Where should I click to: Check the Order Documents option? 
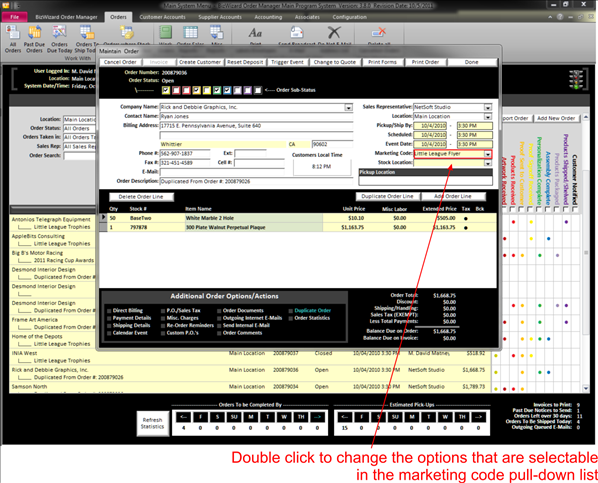click(x=219, y=311)
